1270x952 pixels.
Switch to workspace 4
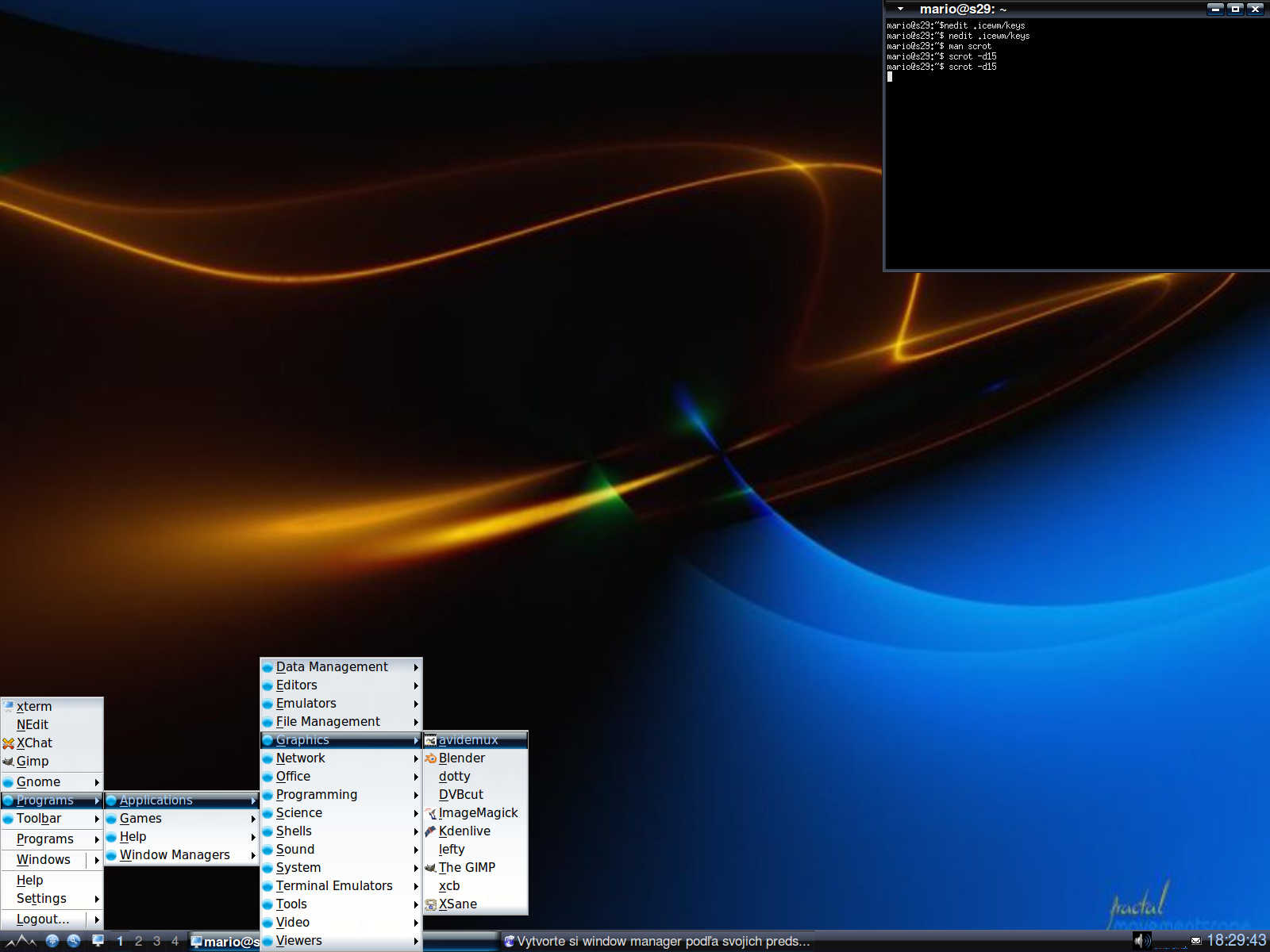[175, 941]
